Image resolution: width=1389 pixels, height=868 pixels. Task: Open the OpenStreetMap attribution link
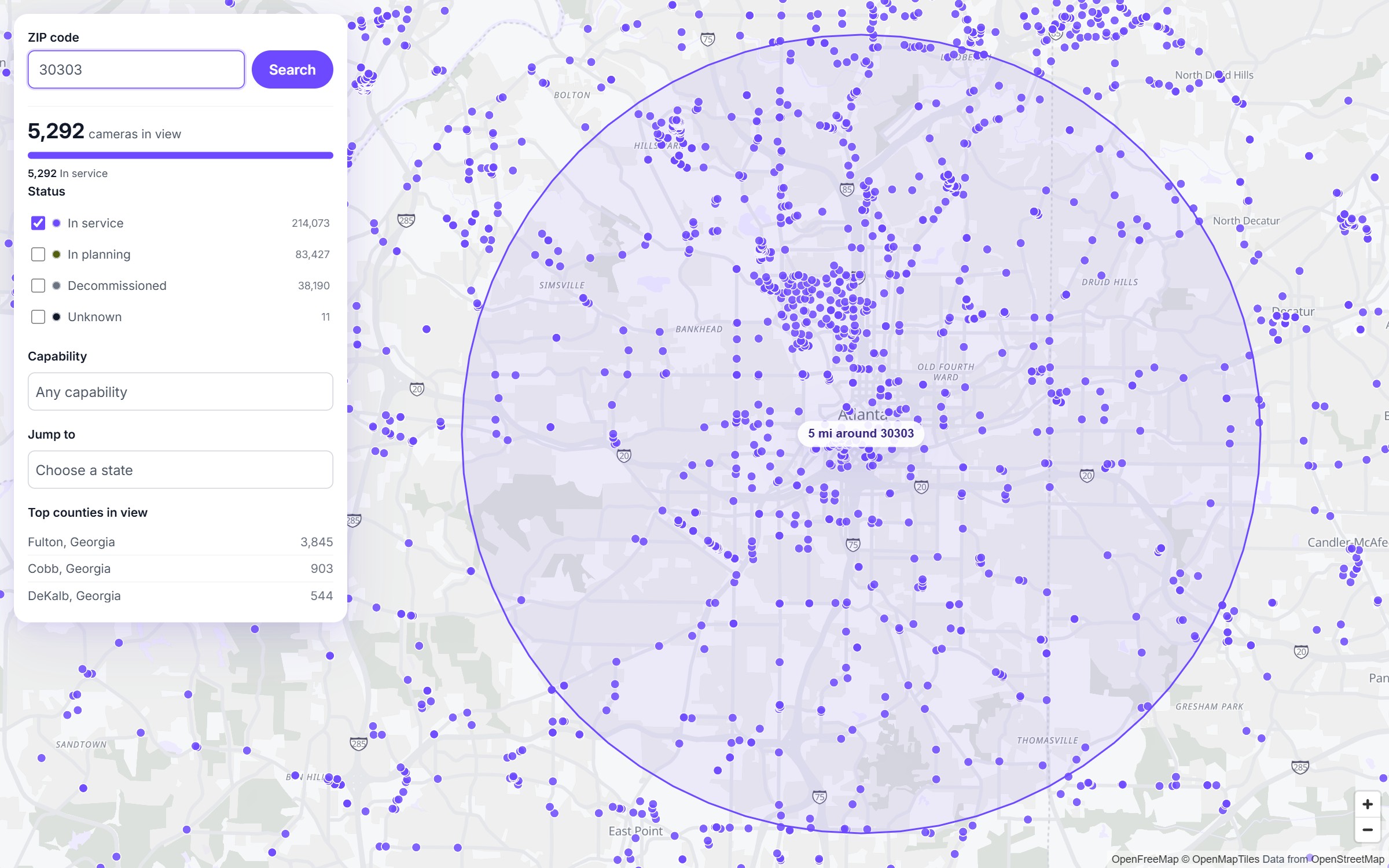click(x=1347, y=859)
